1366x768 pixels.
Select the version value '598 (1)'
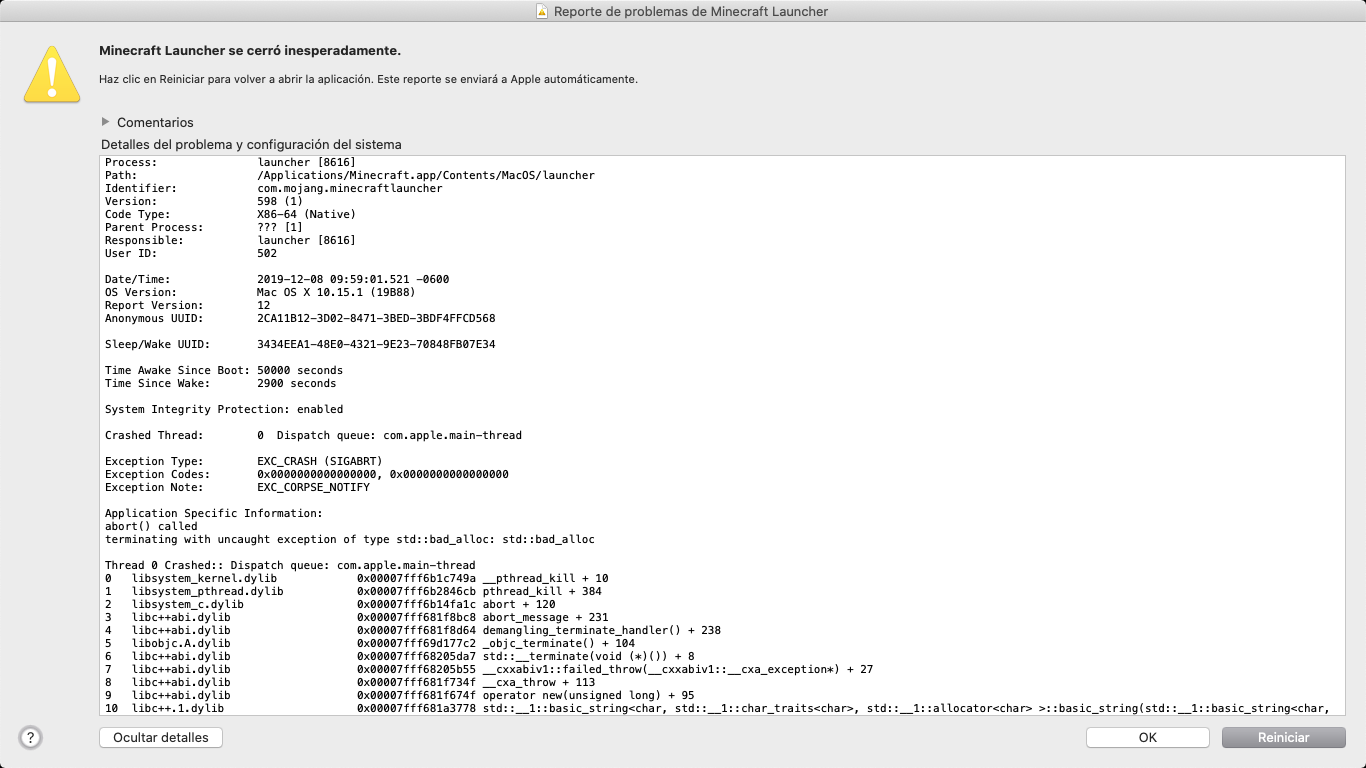point(280,201)
